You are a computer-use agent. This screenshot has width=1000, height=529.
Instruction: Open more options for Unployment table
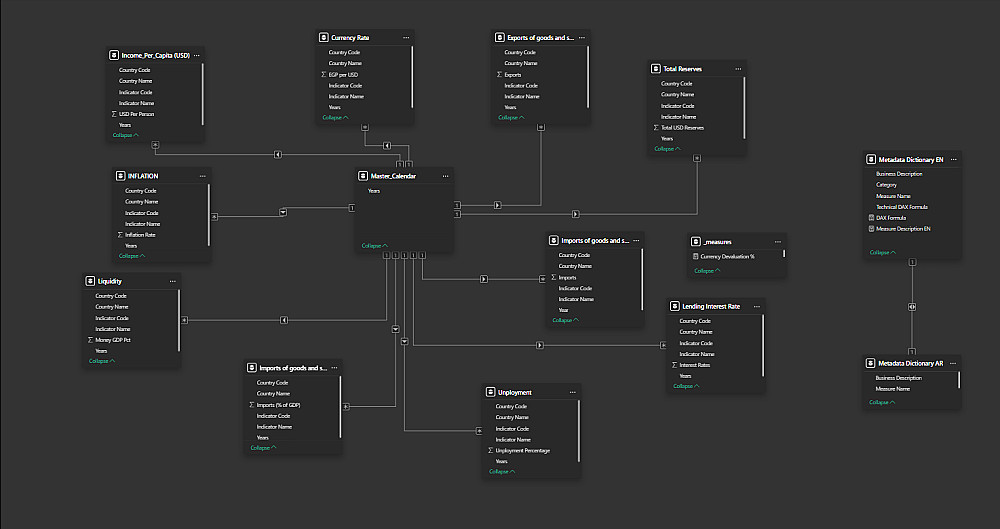click(573, 392)
